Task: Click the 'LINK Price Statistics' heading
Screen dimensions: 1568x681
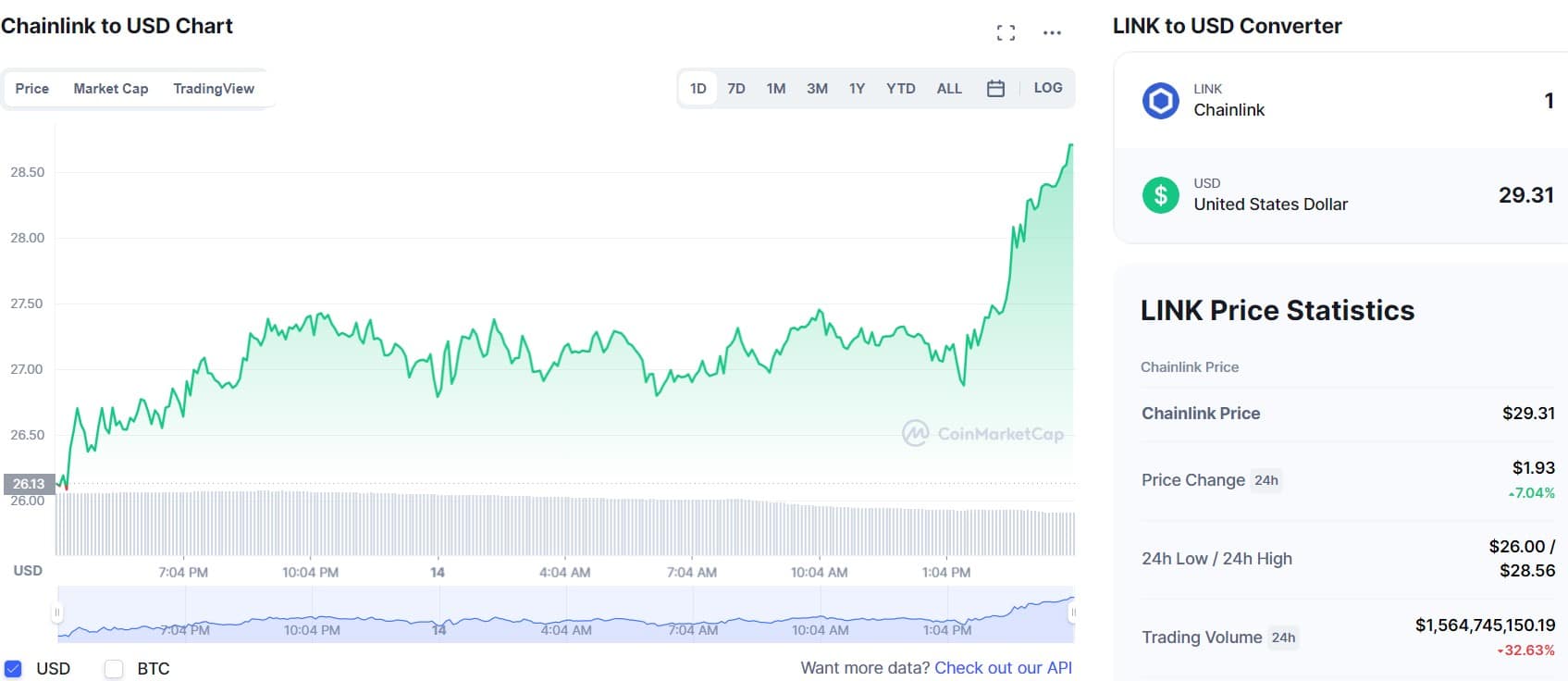Action: [x=1278, y=311]
